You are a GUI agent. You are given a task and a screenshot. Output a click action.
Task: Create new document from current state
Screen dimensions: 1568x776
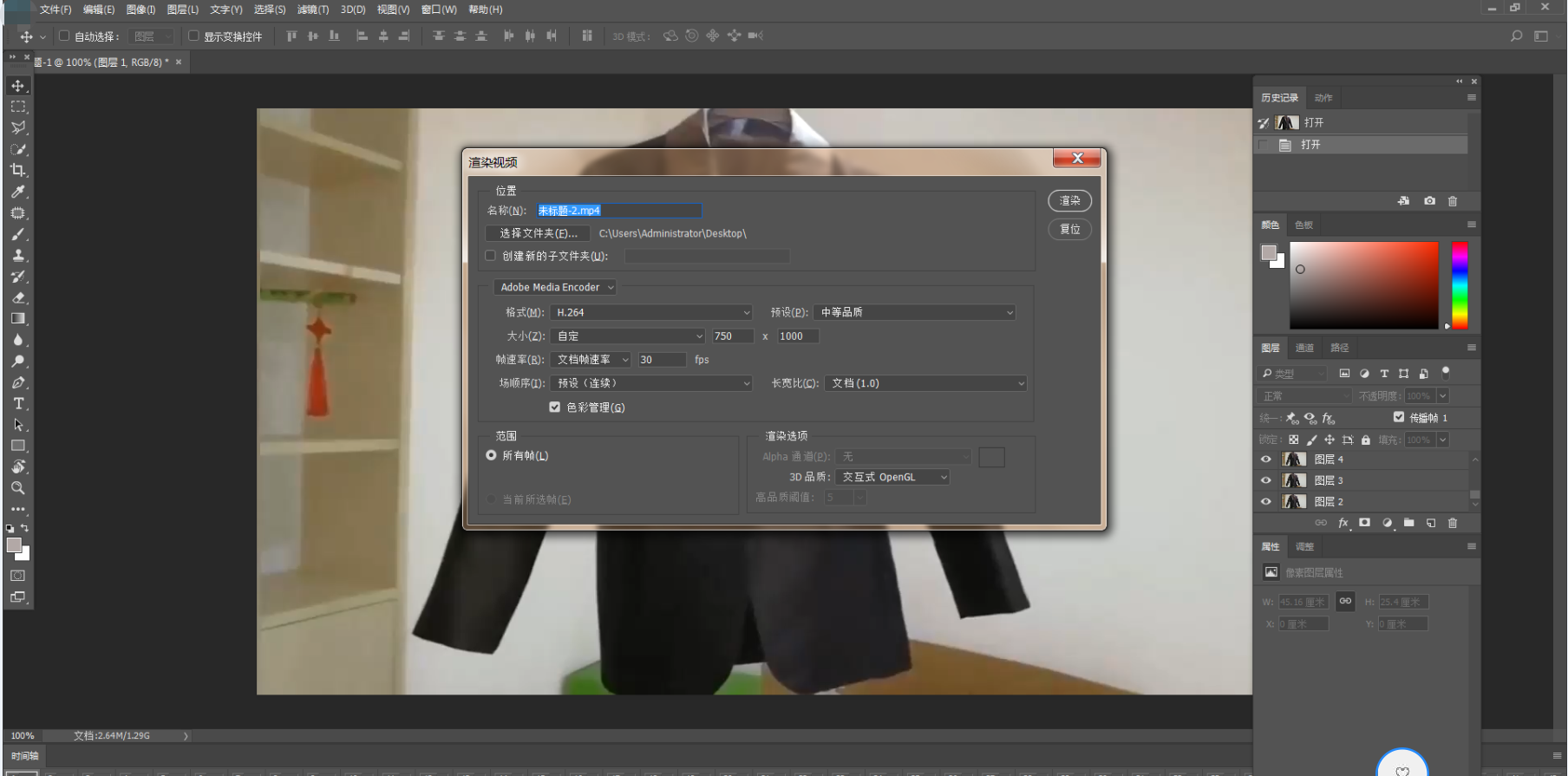pos(1404,200)
